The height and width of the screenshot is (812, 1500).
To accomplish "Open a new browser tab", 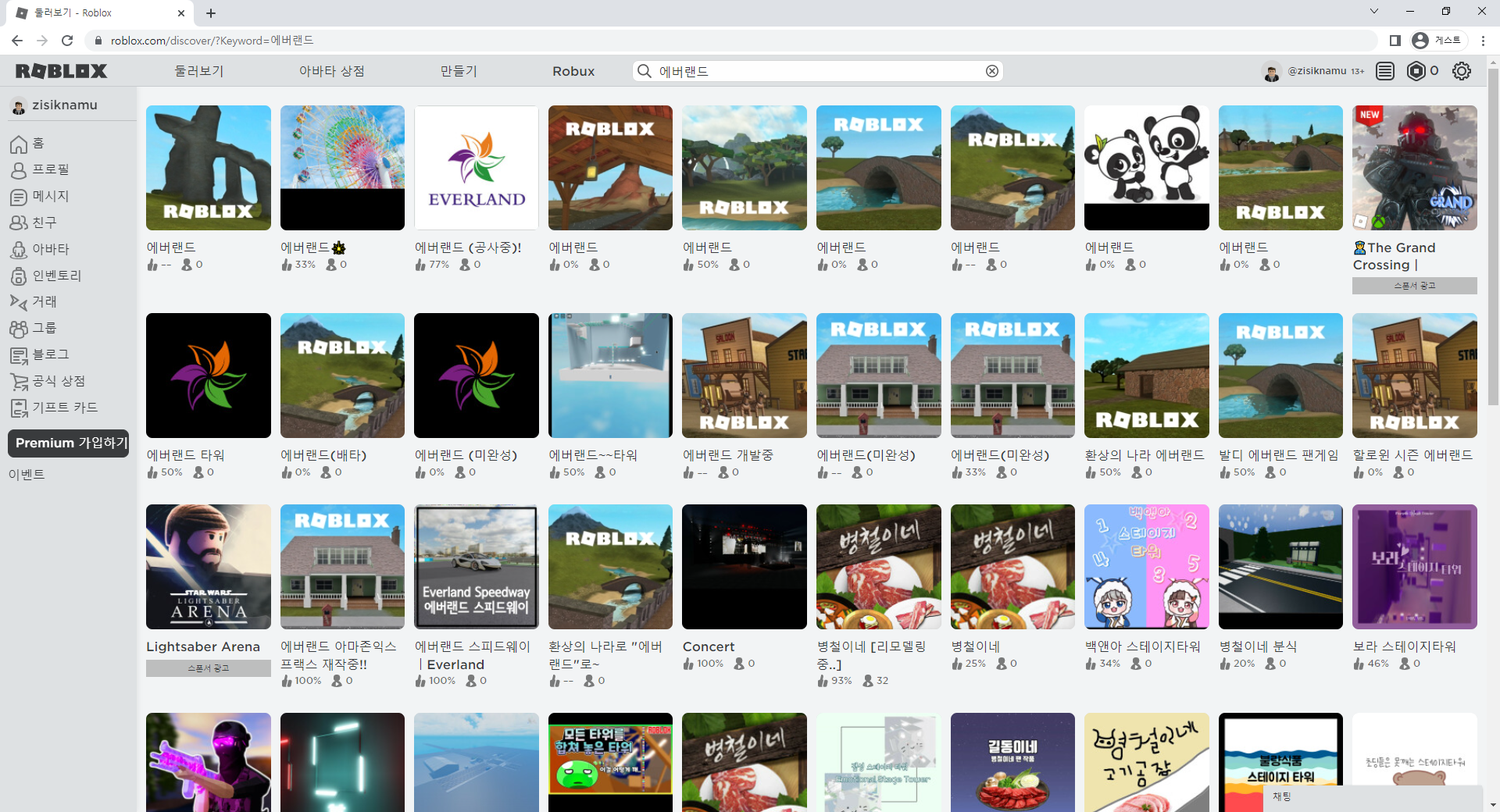I will pos(211,13).
